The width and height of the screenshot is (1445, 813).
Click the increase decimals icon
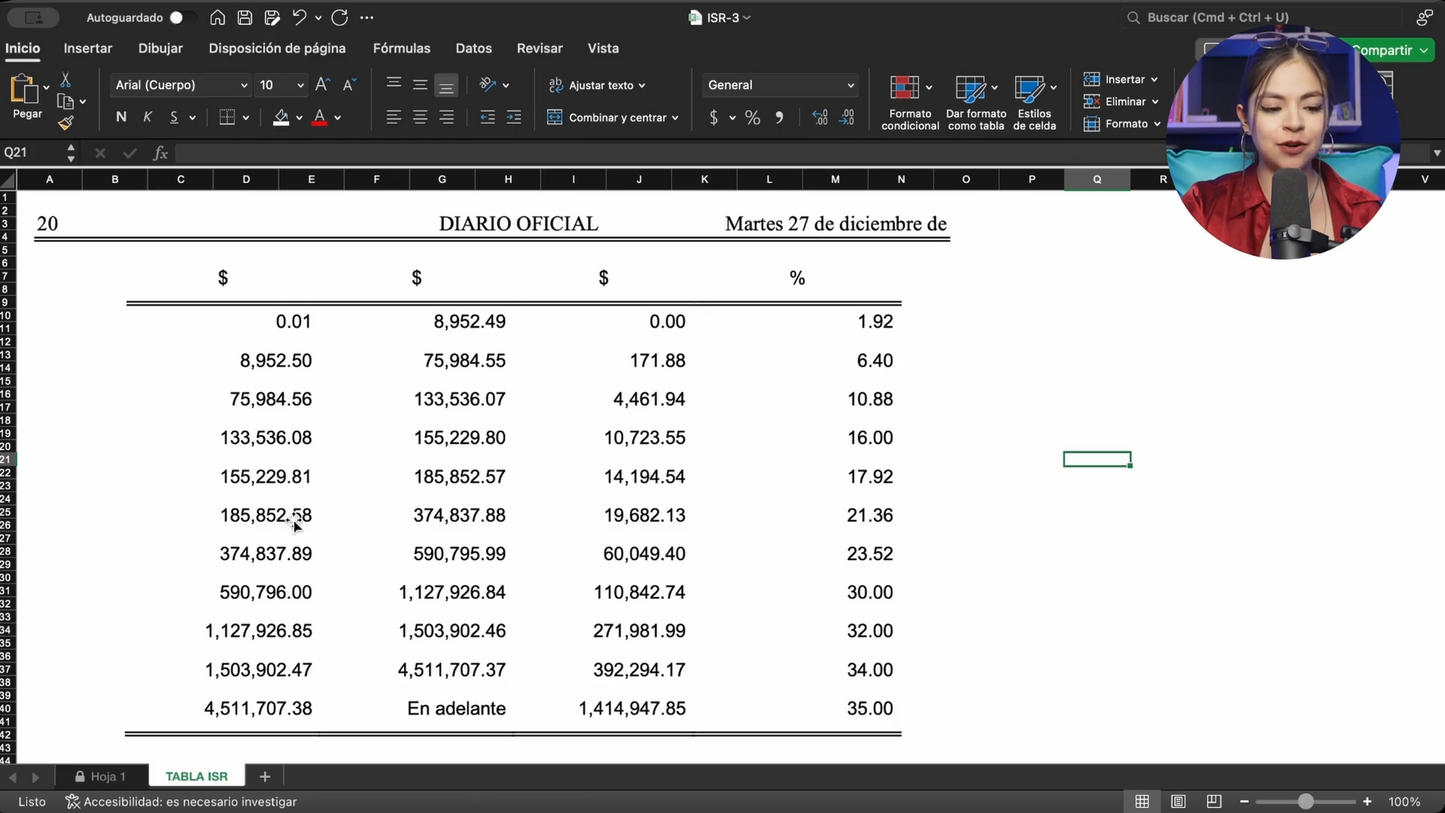[820, 117]
